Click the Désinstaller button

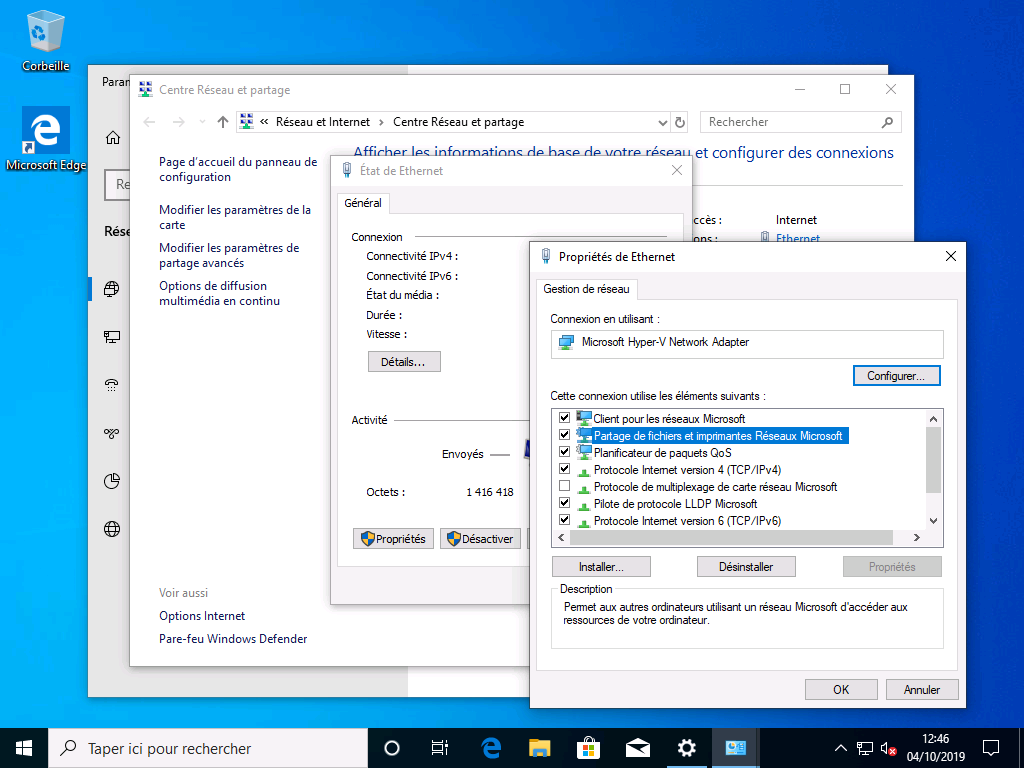pos(746,567)
